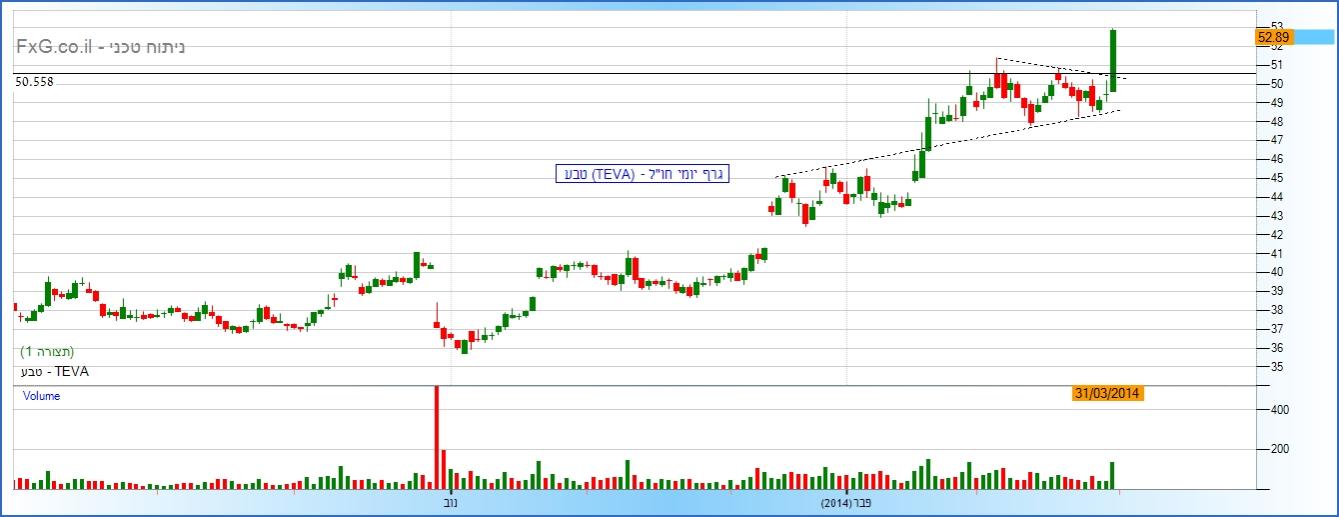Image resolution: width=1339 pixels, height=517 pixels.
Task: Select the boxed TEVA daily chart title
Action: [x=642, y=174]
